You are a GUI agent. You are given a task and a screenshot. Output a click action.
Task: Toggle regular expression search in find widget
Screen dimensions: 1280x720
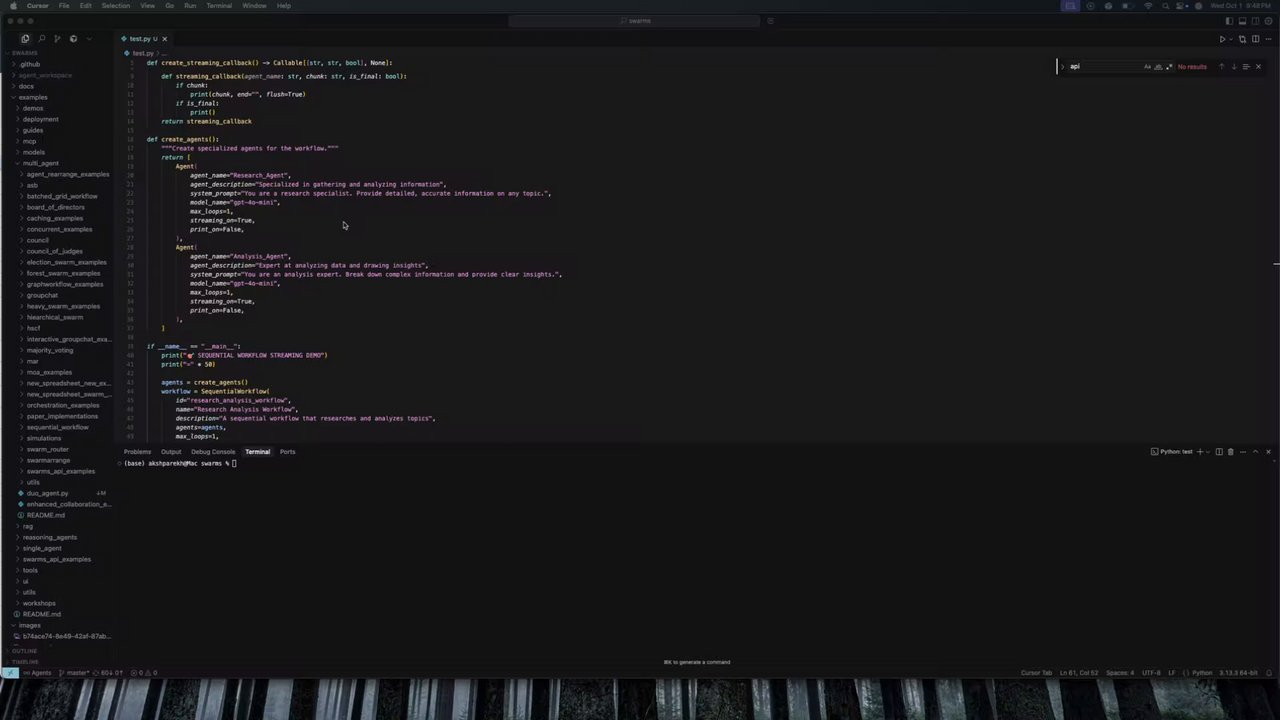1169,67
